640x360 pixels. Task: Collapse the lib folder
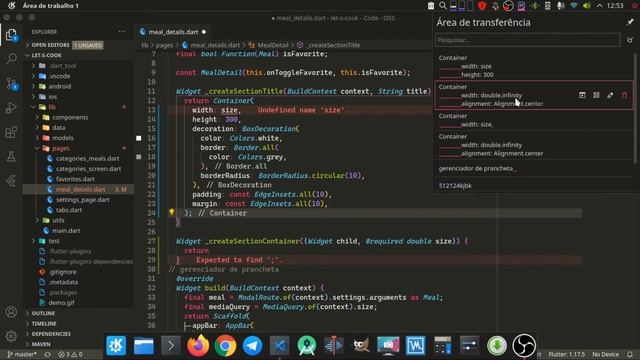tap(52, 107)
